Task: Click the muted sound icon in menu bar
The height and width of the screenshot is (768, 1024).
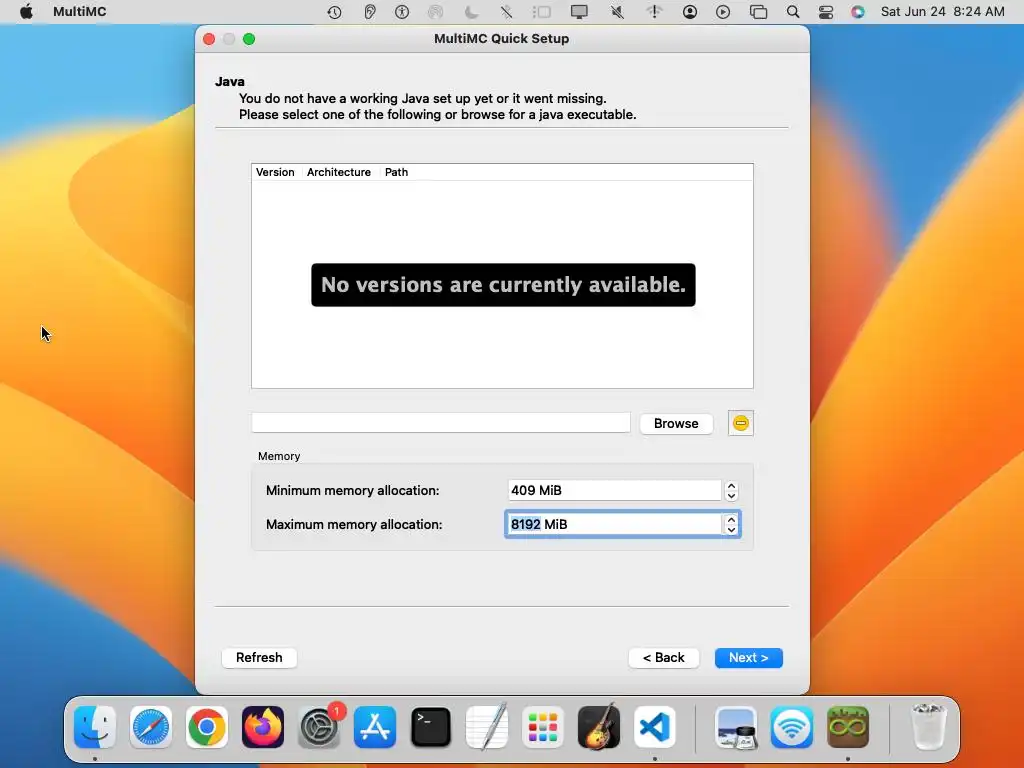Action: pos(616,12)
